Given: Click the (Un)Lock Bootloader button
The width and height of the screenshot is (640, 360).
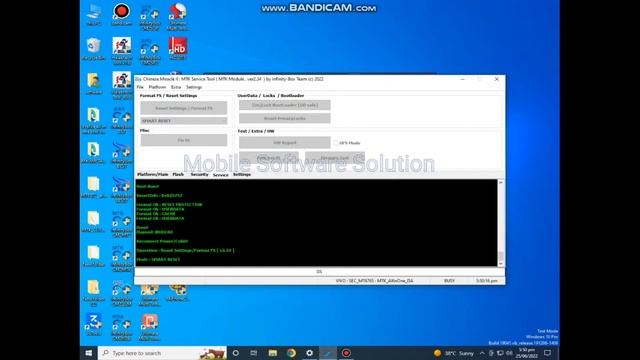Looking at the screenshot, I should click(x=284, y=105).
